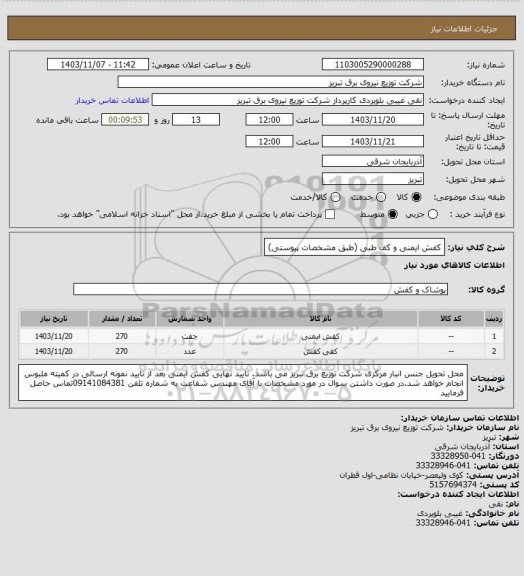This screenshot has height=576, width=524.
Task: Click the remaining days field showing 13
Action: 196,120
